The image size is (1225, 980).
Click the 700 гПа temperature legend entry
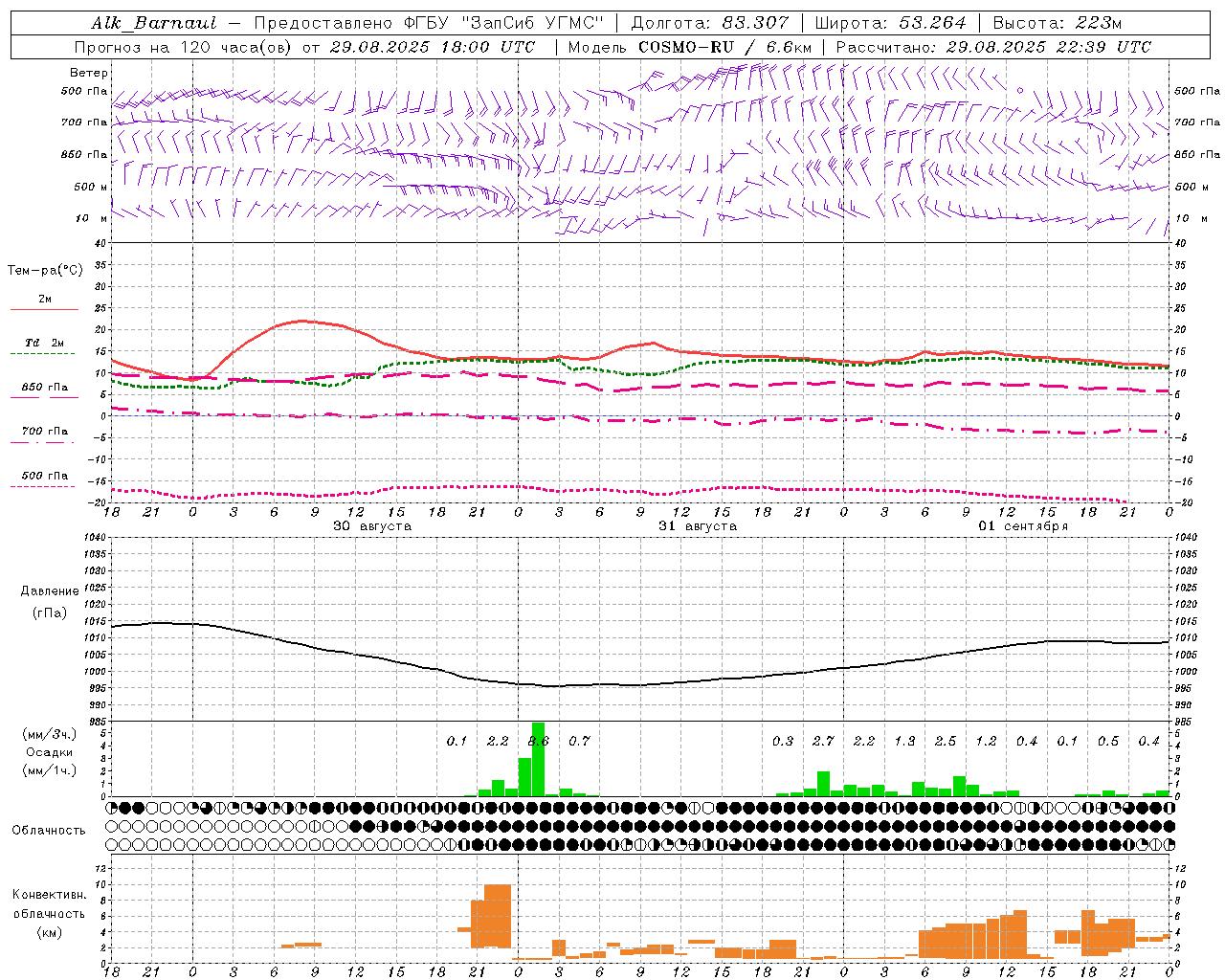(x=45, y=431)
